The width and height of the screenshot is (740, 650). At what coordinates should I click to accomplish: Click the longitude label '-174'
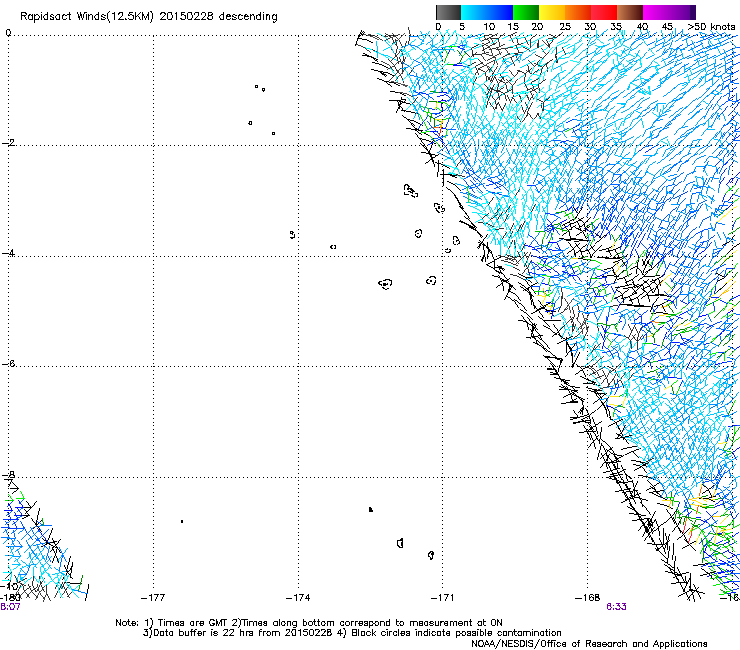(x=298, y=598)
